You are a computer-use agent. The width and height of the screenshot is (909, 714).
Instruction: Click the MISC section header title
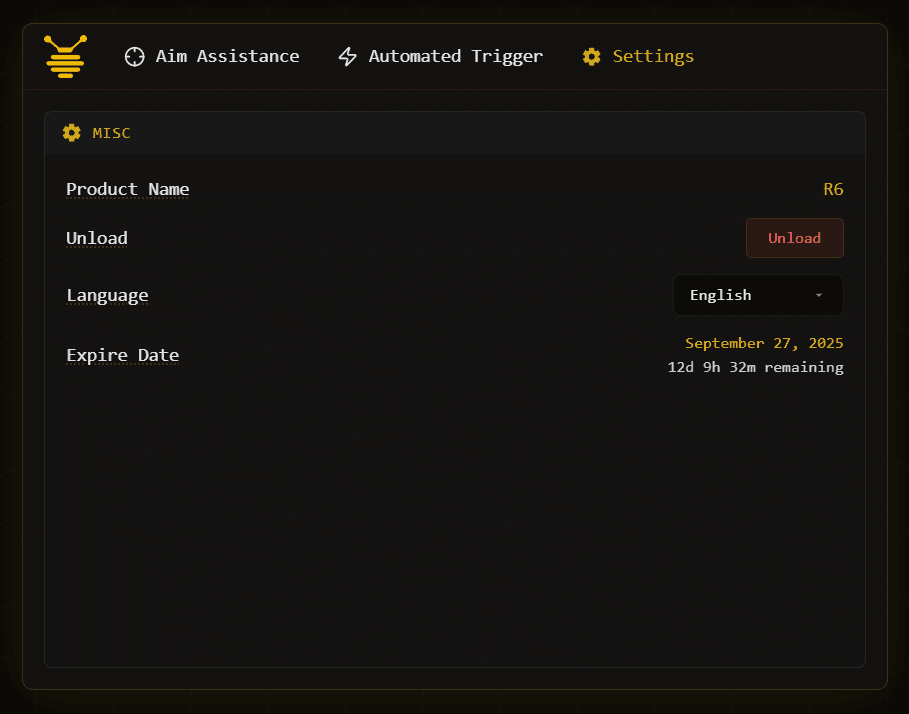111,133
